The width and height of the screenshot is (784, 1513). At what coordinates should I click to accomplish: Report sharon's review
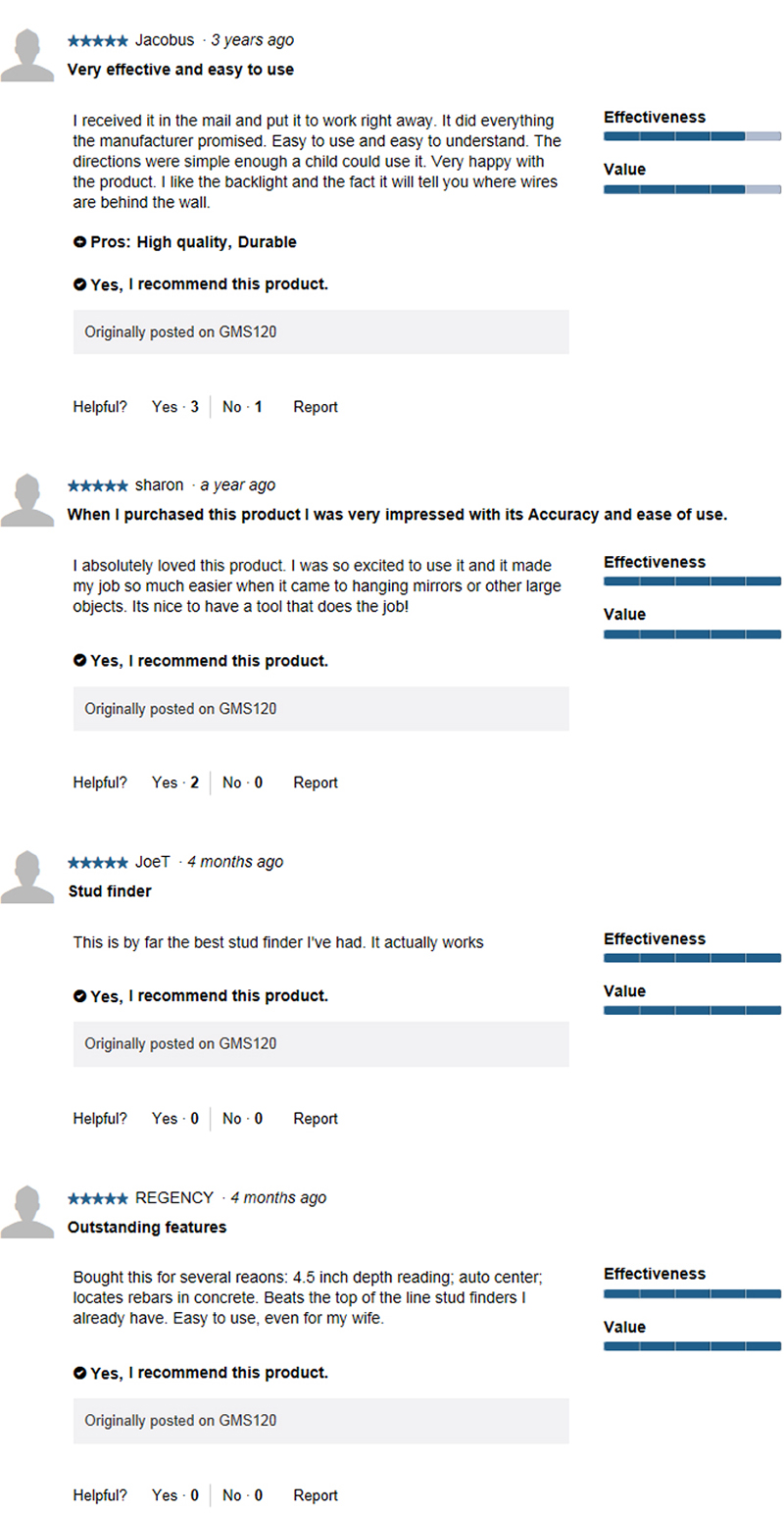pos(316,782)
